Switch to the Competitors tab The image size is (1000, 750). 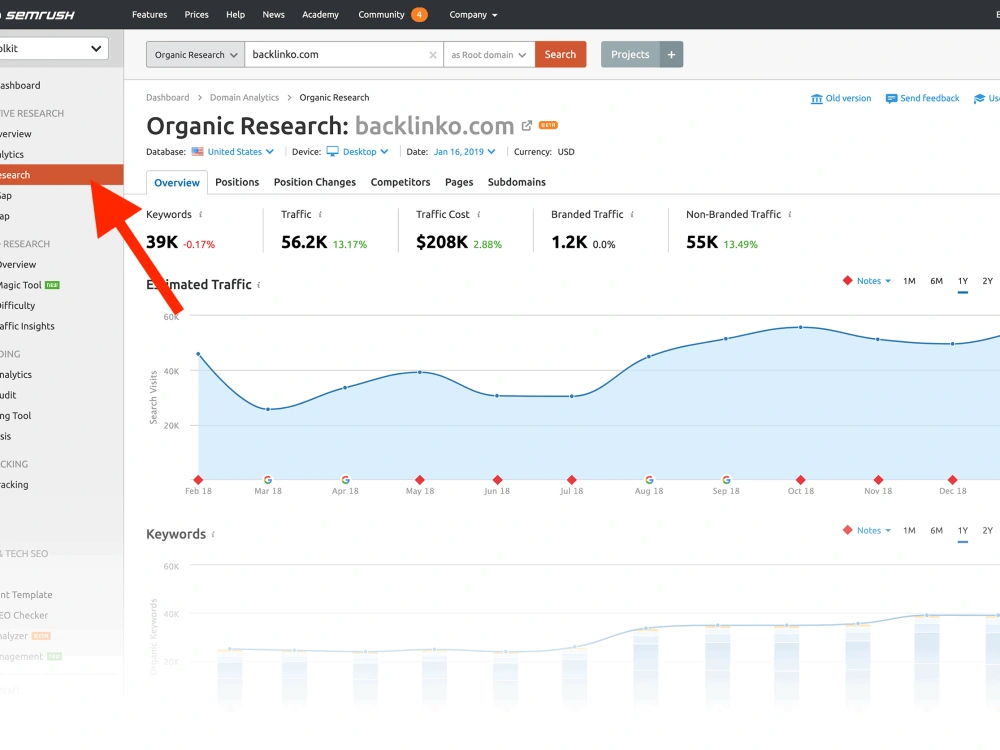pyautogui.click(x=401, y=182)
